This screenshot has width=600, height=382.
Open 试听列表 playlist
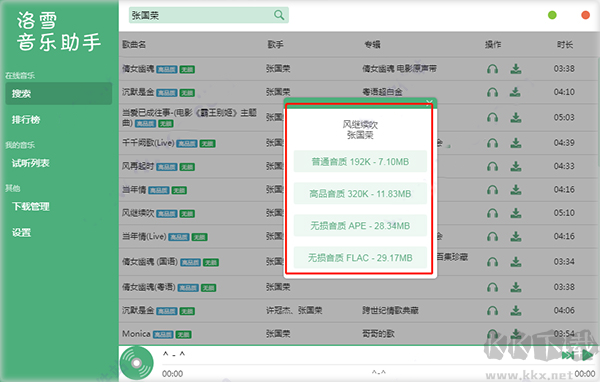coord(31,163)
